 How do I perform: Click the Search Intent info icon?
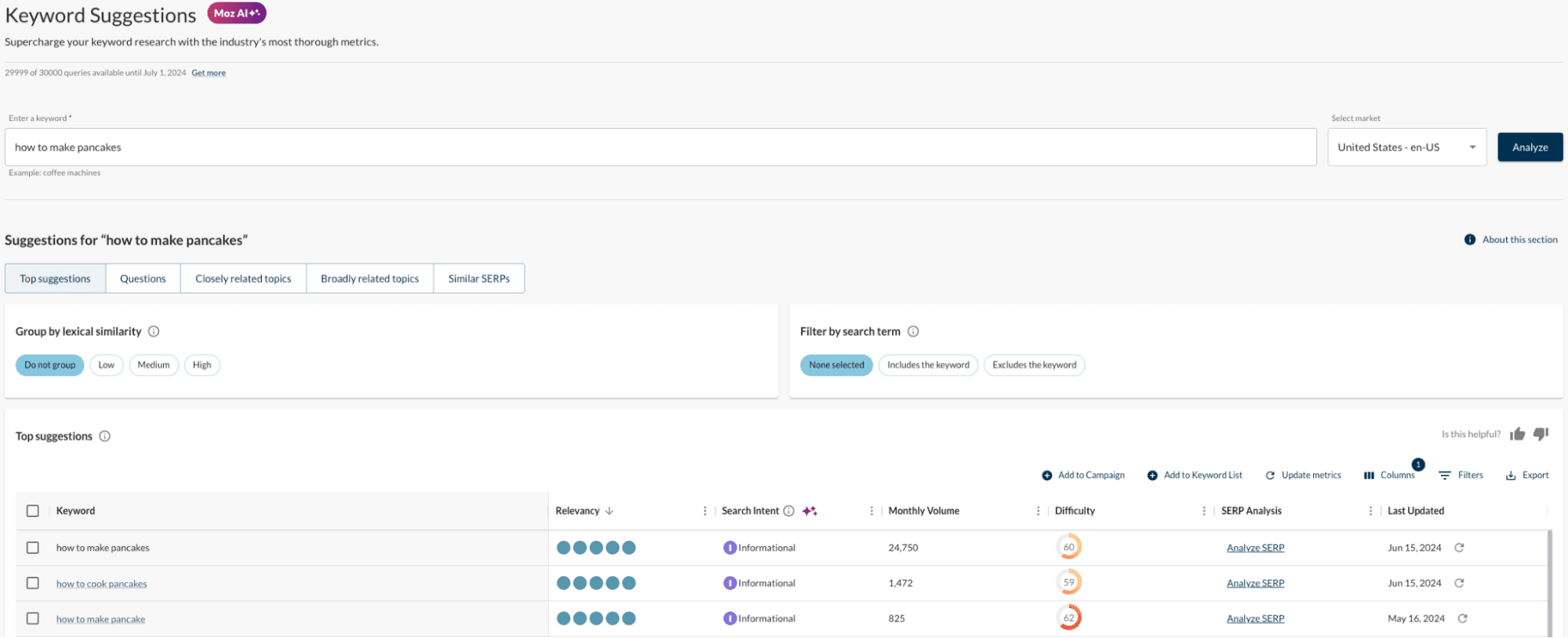pos(789,511)
